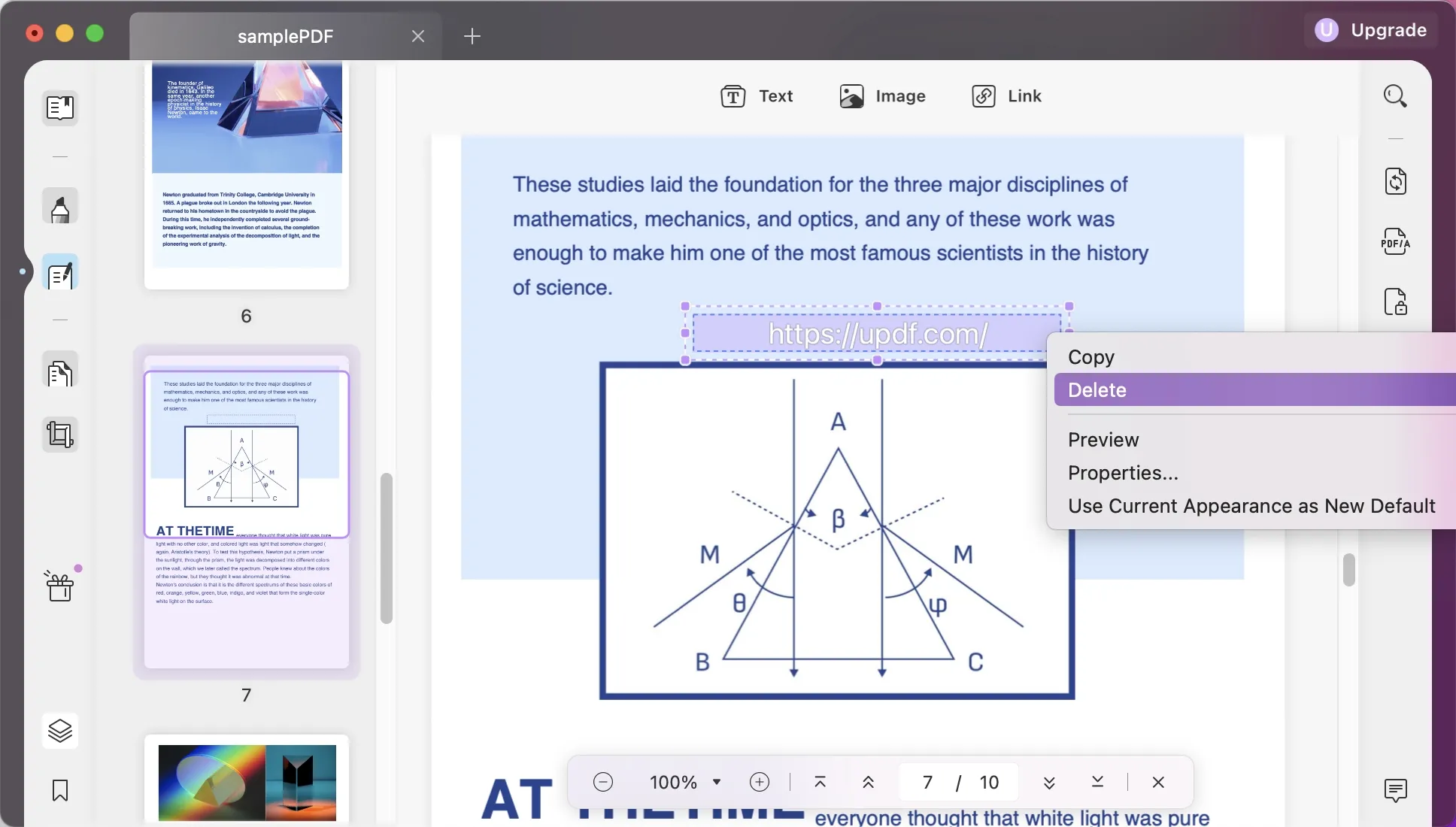Viewport: 1456px width, 827px height.
Task: Click the Text insertion tool
Action: (x=756, y=95)
